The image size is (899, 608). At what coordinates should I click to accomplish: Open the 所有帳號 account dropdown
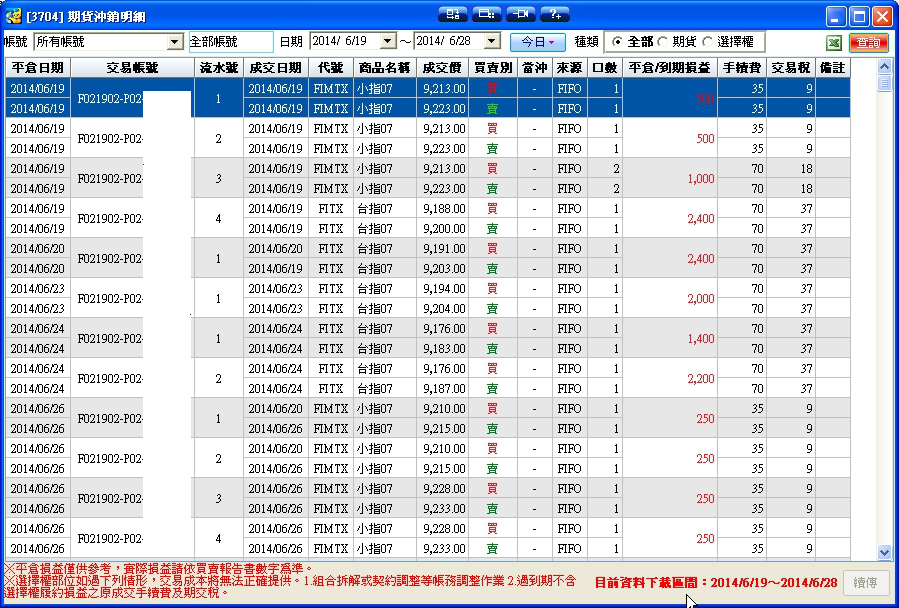[x=174, y=42]
